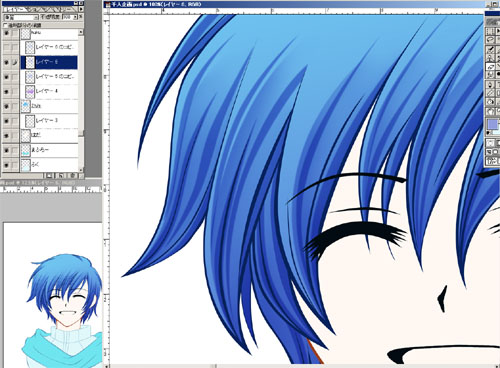Show the hidden レイヤー 6 copy layer
Image resolution: width=500 pixels, height=368 pixels.
[x=6, y=48]
